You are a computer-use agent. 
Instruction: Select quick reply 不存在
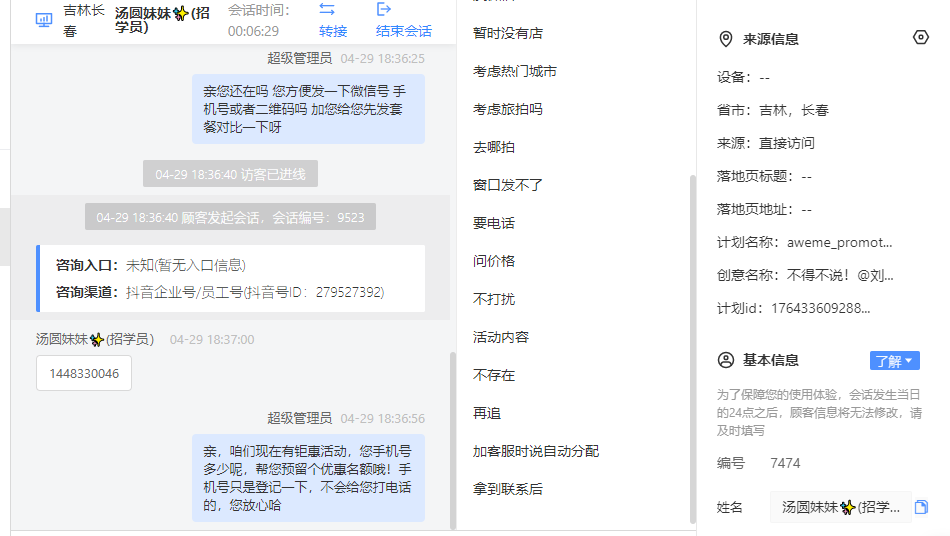click(494, 376)
